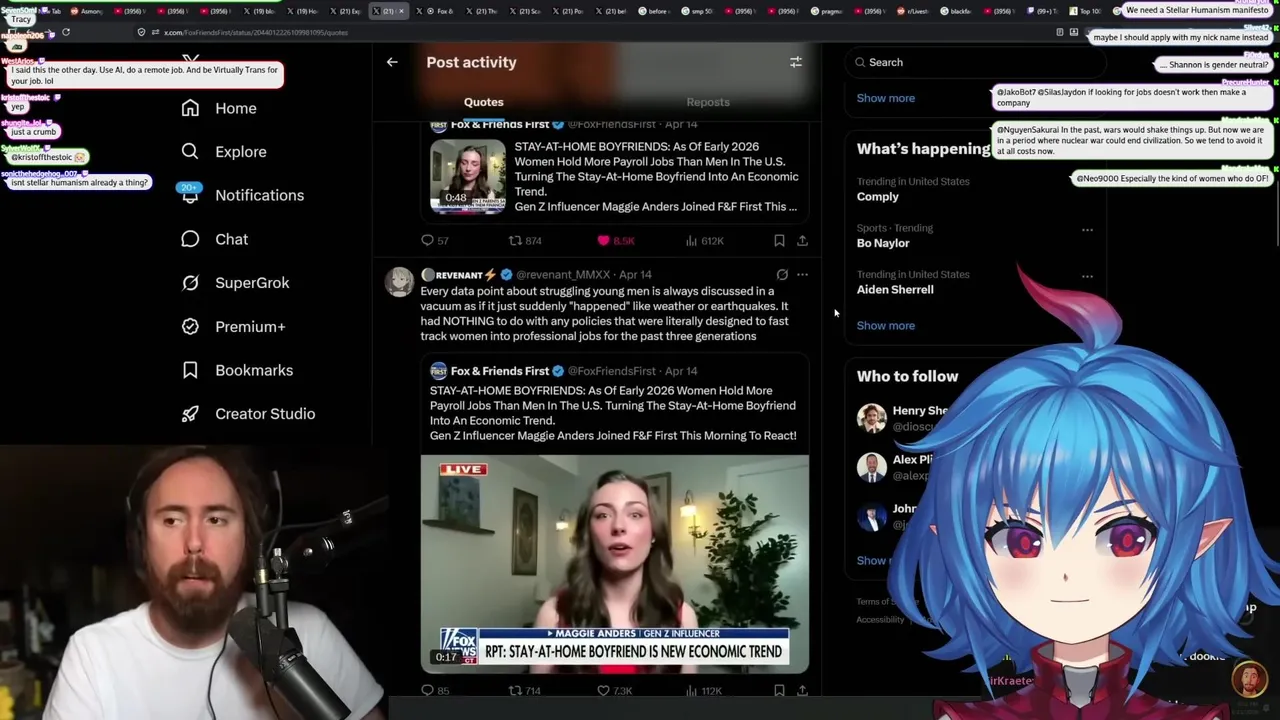Open REVENANT profile avatar
The height and width of the screenshot is (720, 1280).
tap(399, 282)
